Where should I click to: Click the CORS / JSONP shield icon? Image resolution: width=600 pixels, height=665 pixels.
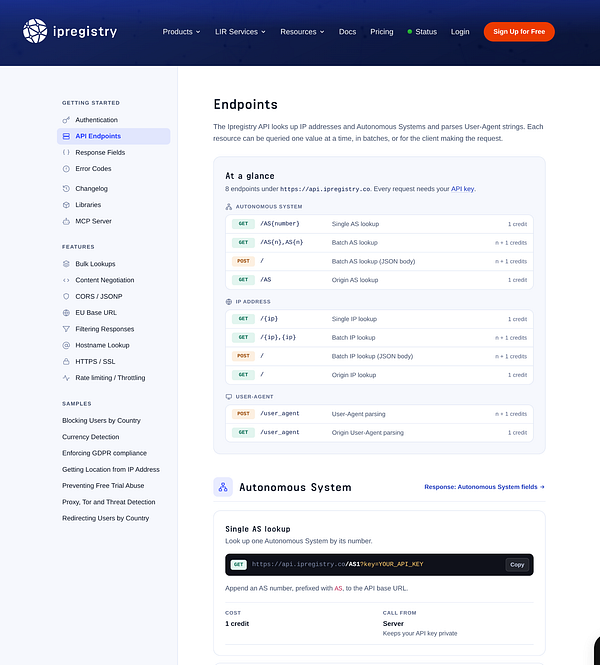[66, 296]
